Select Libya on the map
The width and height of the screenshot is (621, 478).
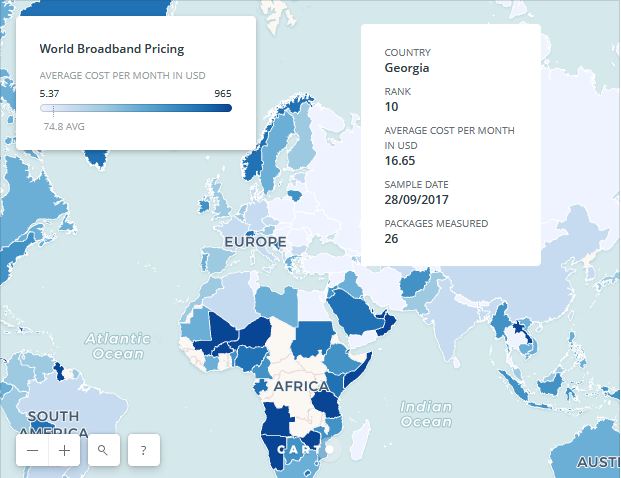tap(276, 304)
